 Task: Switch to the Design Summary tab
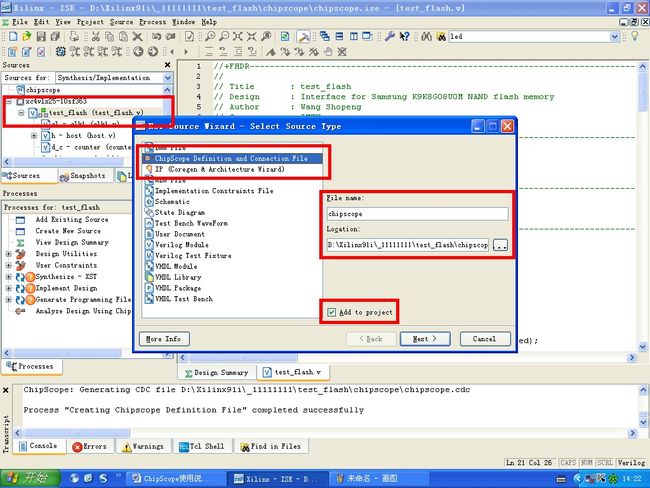(216, 373)
